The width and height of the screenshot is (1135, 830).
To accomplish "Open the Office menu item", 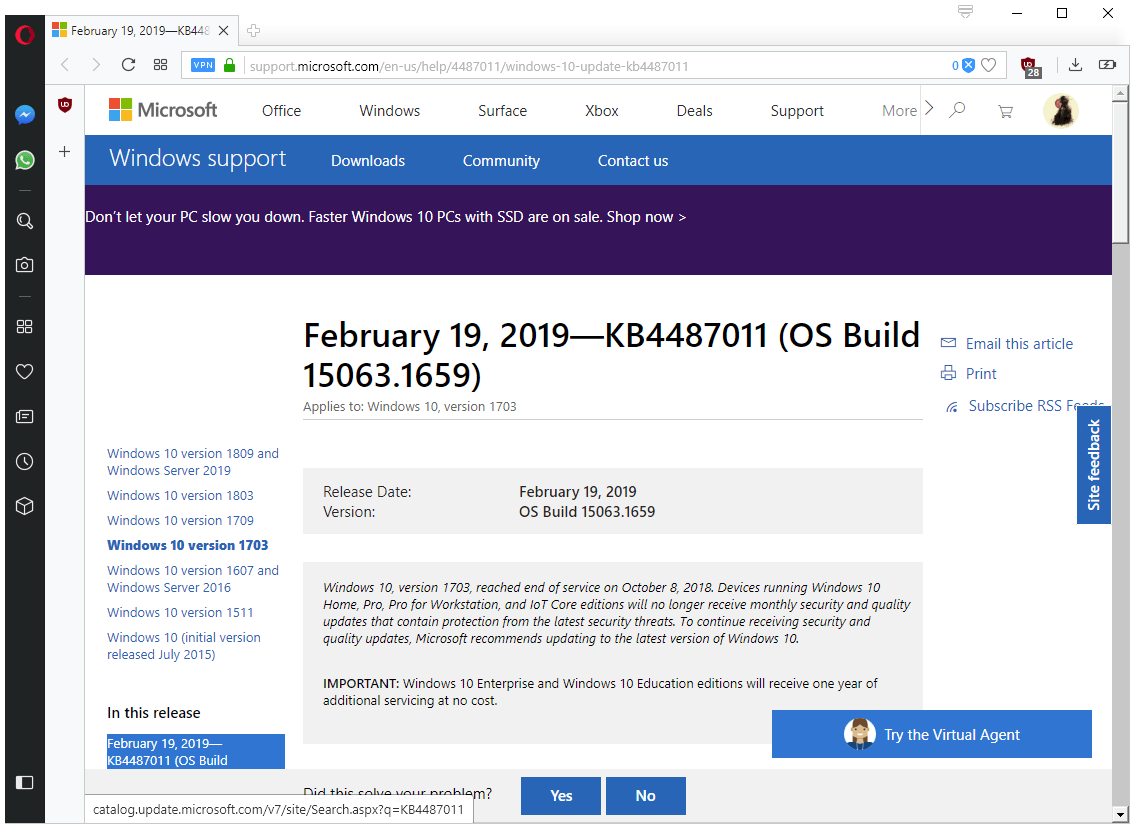I will (x=282, y=111).
